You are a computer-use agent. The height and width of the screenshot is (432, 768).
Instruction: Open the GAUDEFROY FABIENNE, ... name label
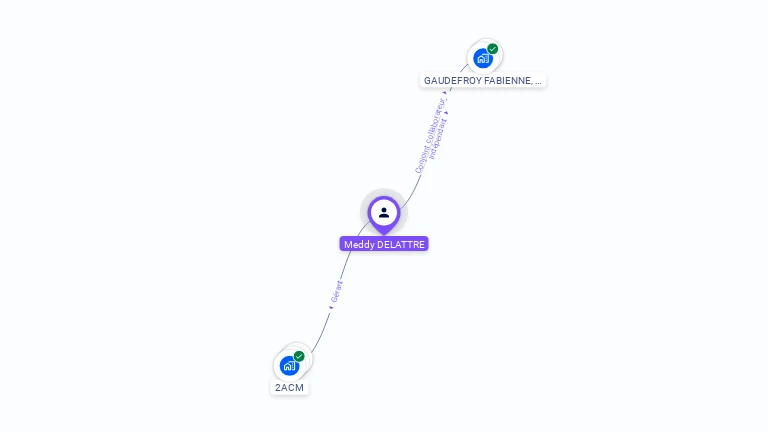(483, 80)
